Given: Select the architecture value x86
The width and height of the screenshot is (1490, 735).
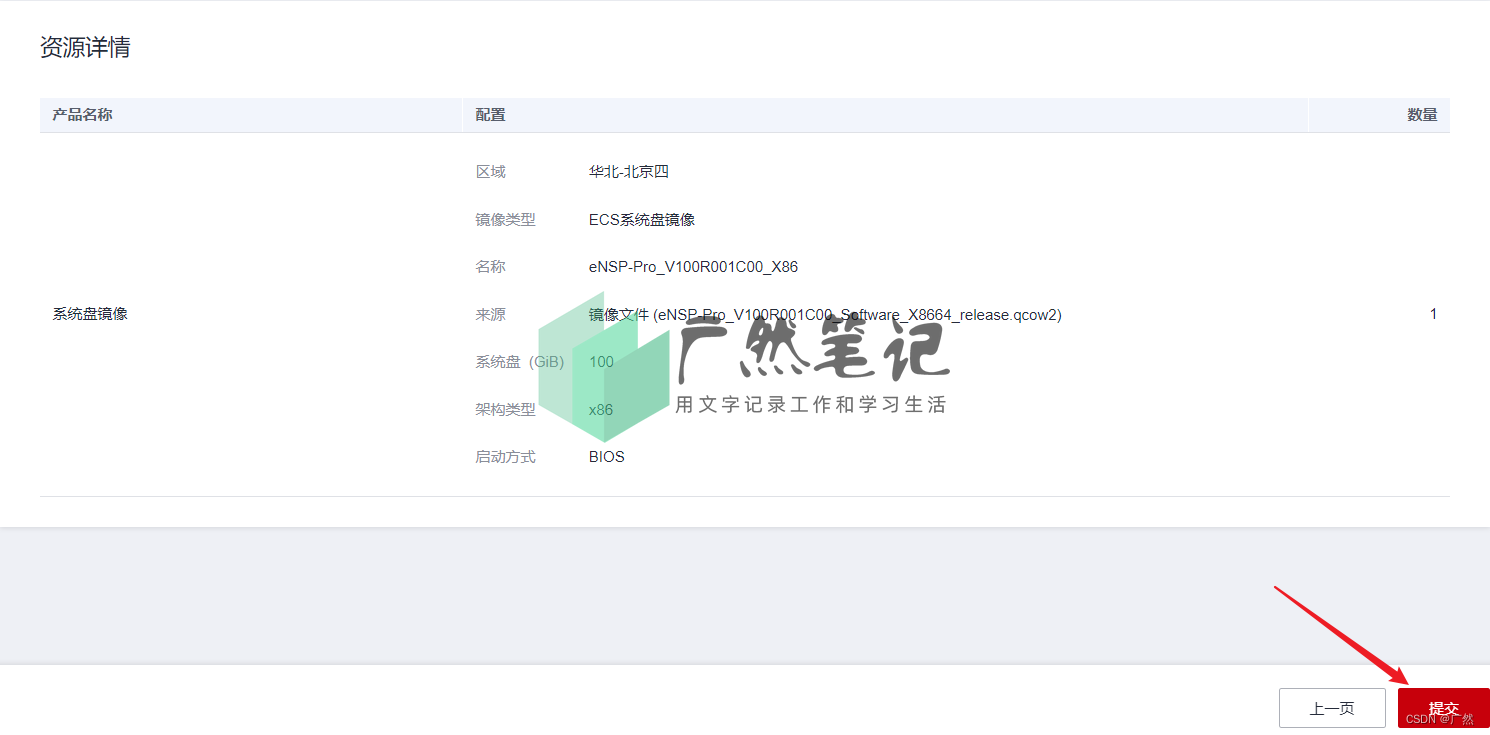Looking at the screenshot, I should [x=601, y=410].
